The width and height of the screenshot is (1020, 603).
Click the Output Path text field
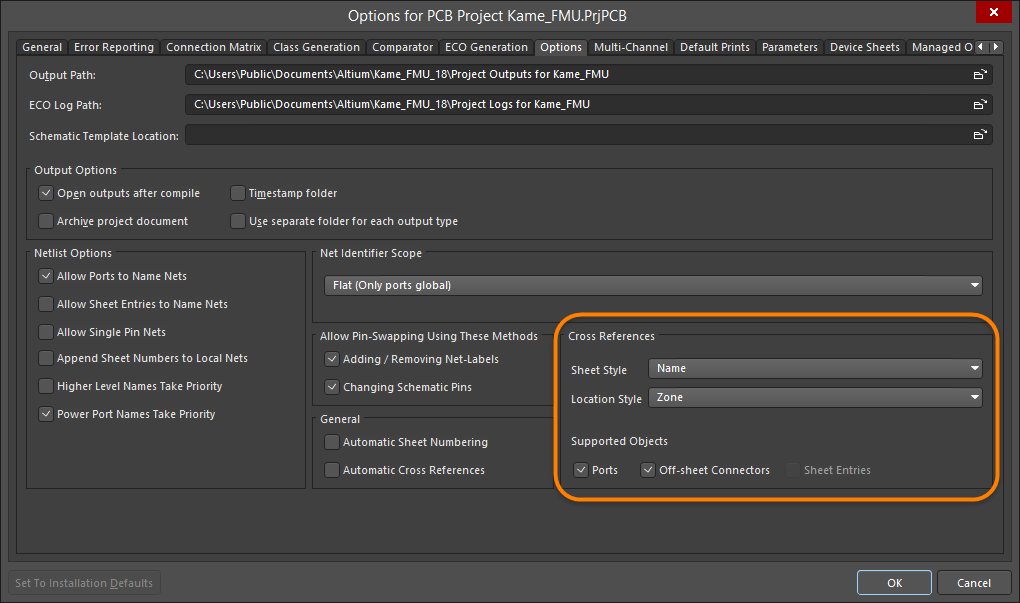pyautogui.click(x=575, y=75)
